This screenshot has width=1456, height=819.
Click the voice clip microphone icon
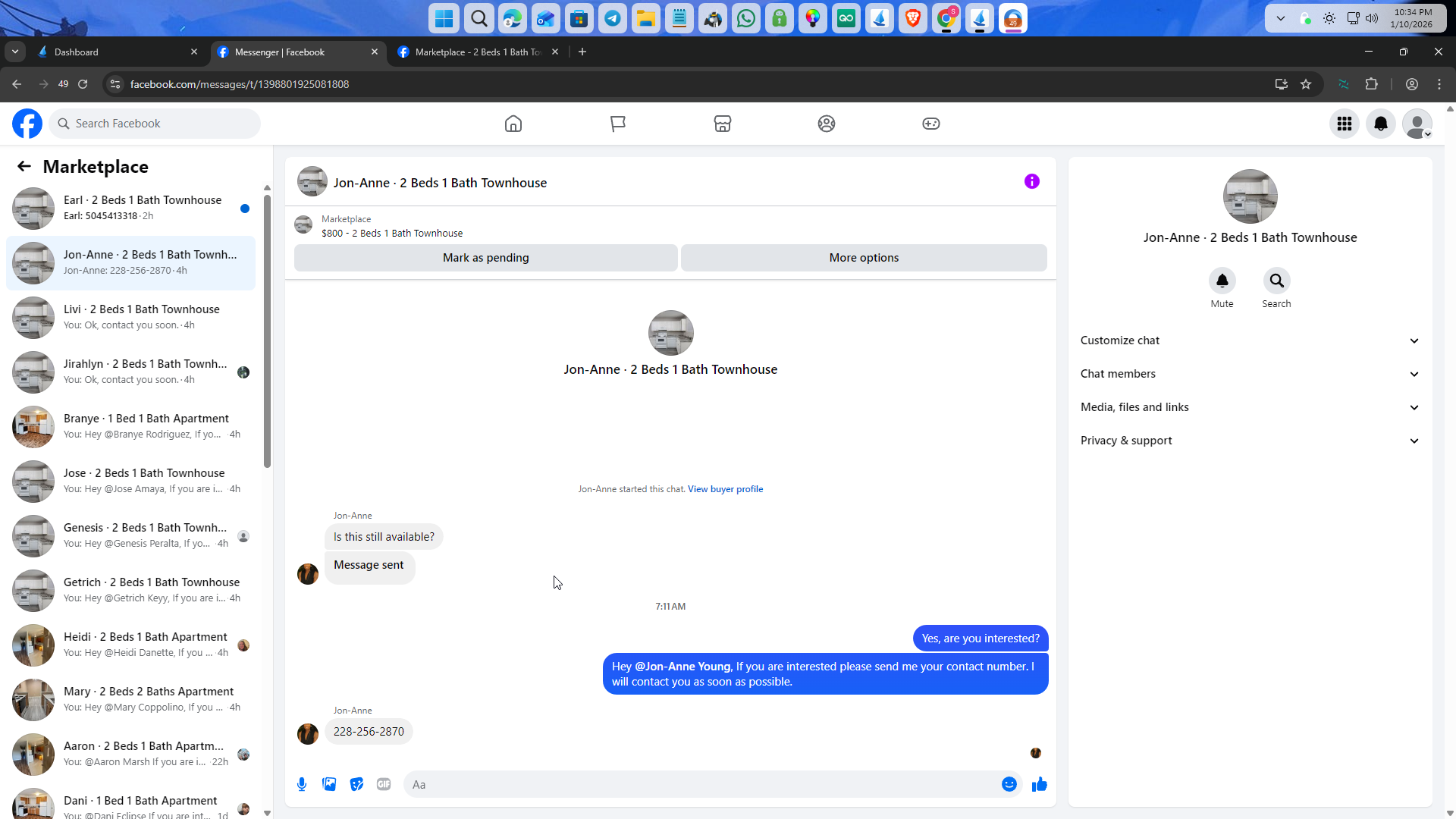pos(302,784)
